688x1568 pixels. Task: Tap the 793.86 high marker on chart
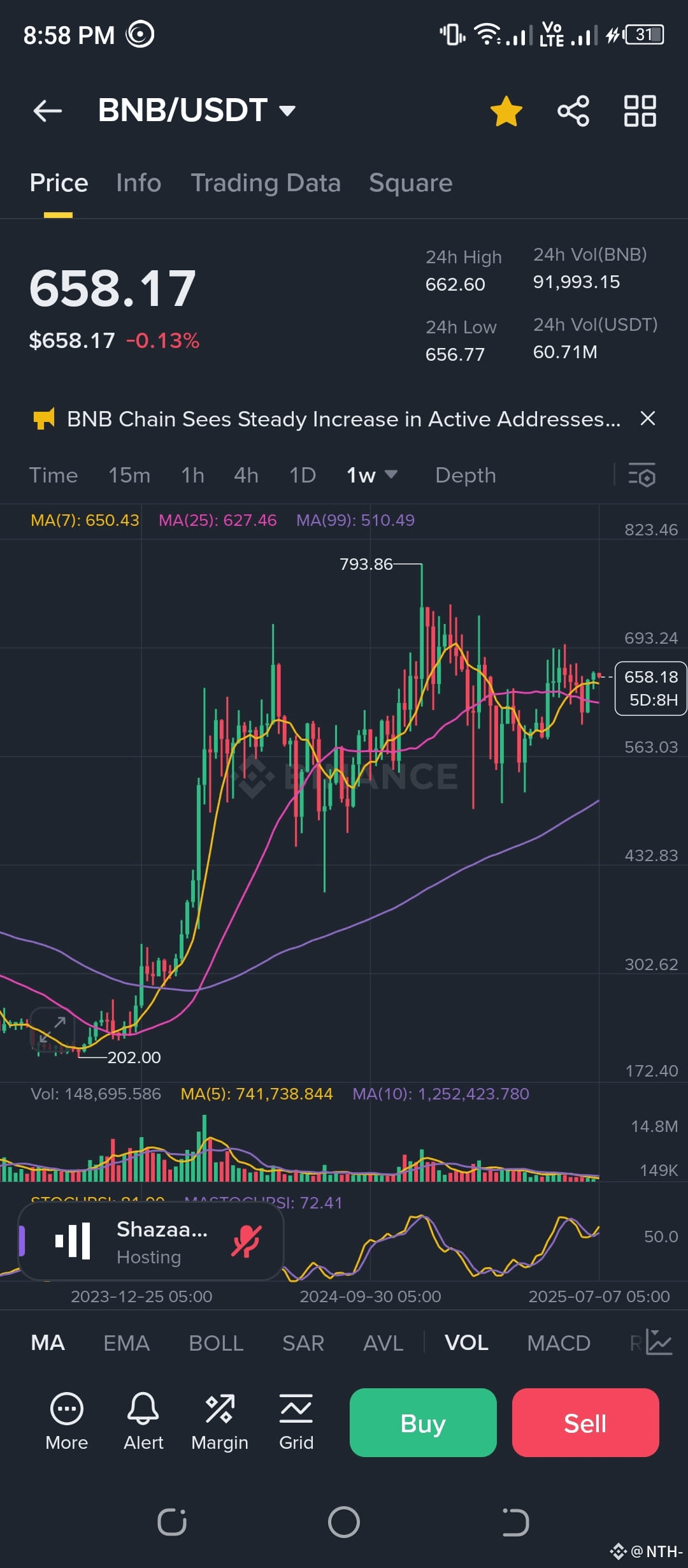366,564
